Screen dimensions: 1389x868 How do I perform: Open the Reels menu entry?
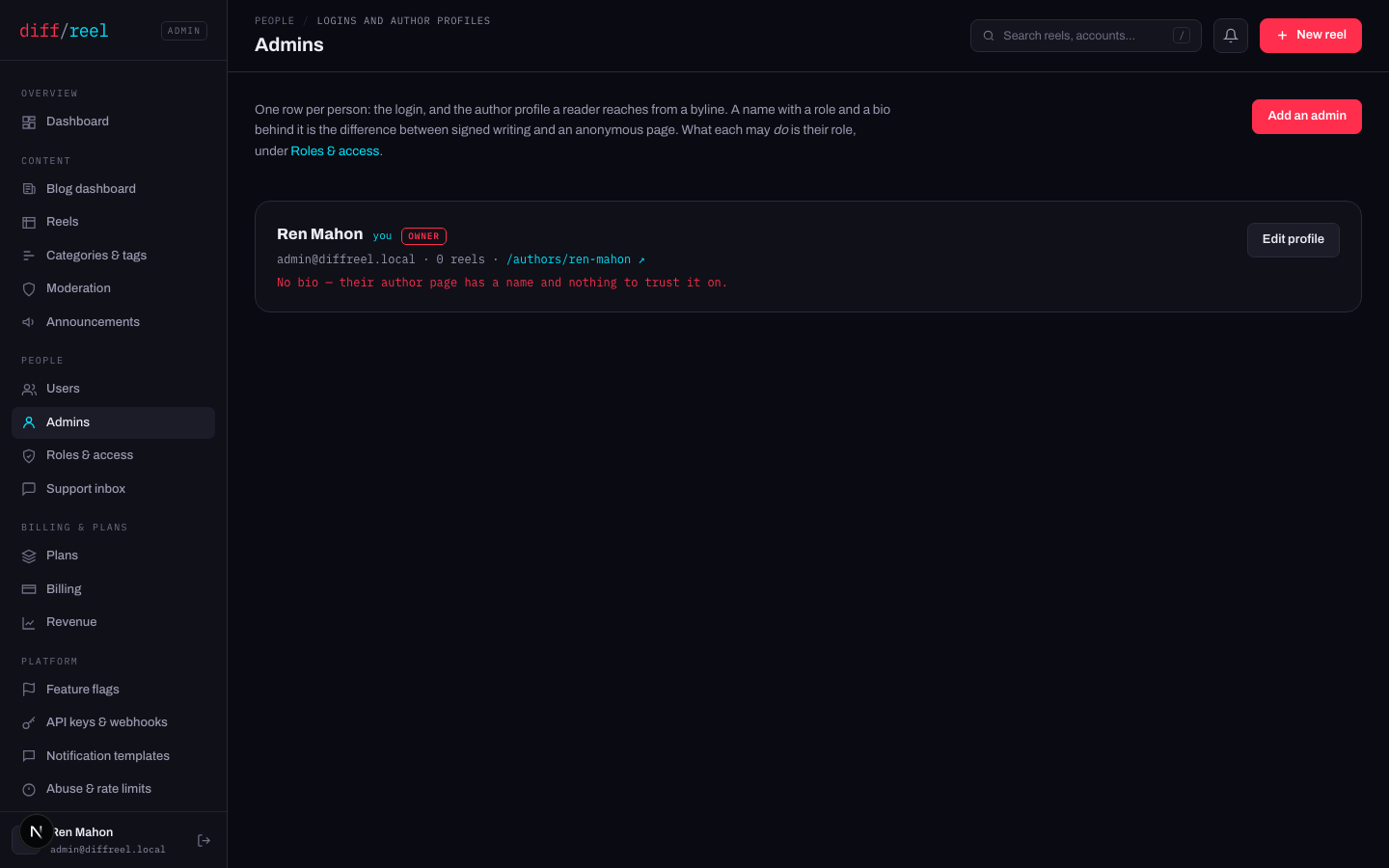[x=113, y=222]
